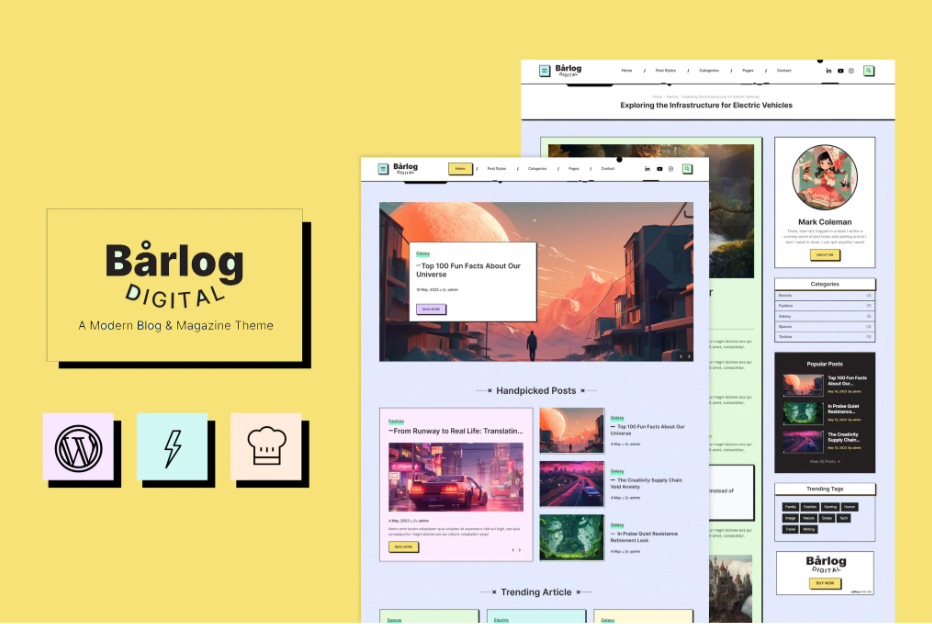Viewport: 932px width, 624px height.
Task: Click About Me button under Mark Coleman
Action: click(x=825, y=255)
